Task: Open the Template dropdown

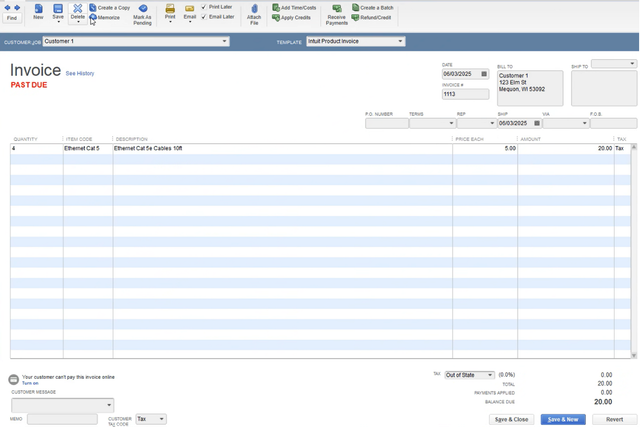Action: pyautogui.click(x=400, y=41)
